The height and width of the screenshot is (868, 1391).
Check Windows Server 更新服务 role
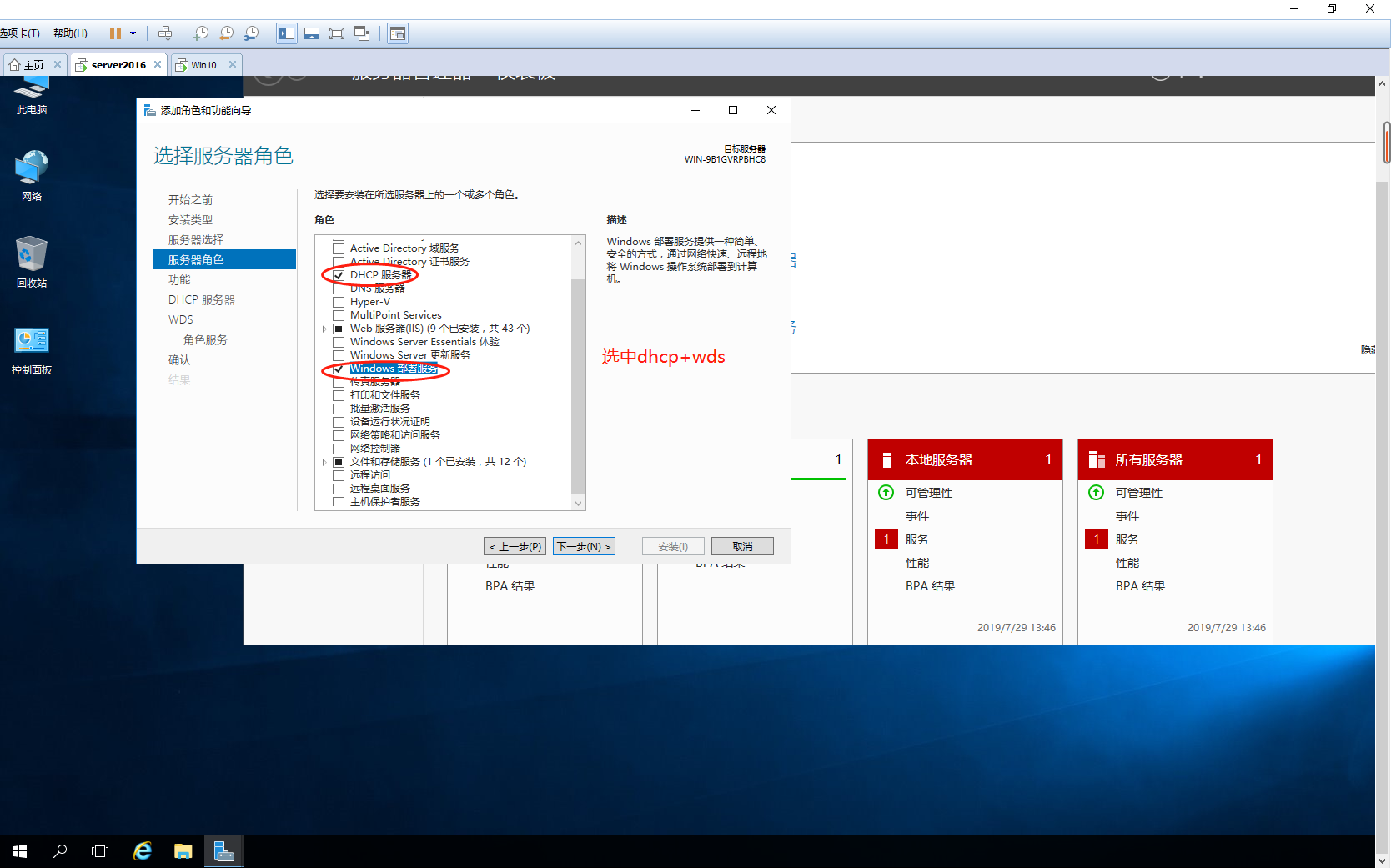[339, 355]
